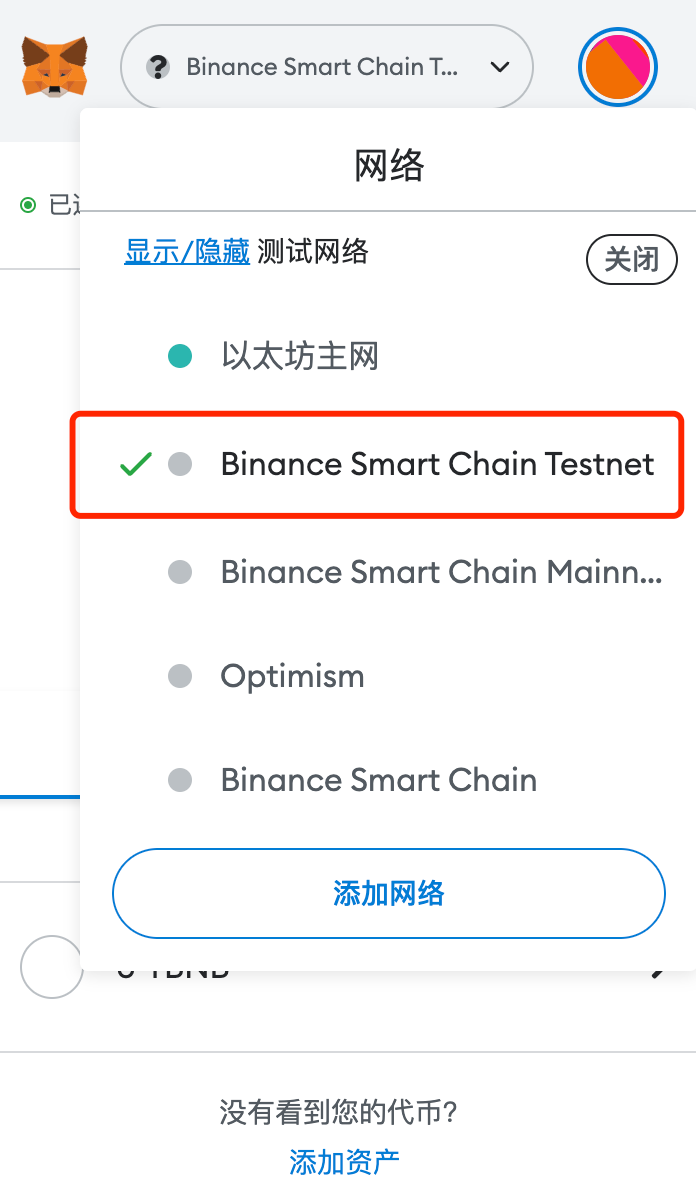Open the network selector at the top
696x1186 pixels.
click(327, 66)
